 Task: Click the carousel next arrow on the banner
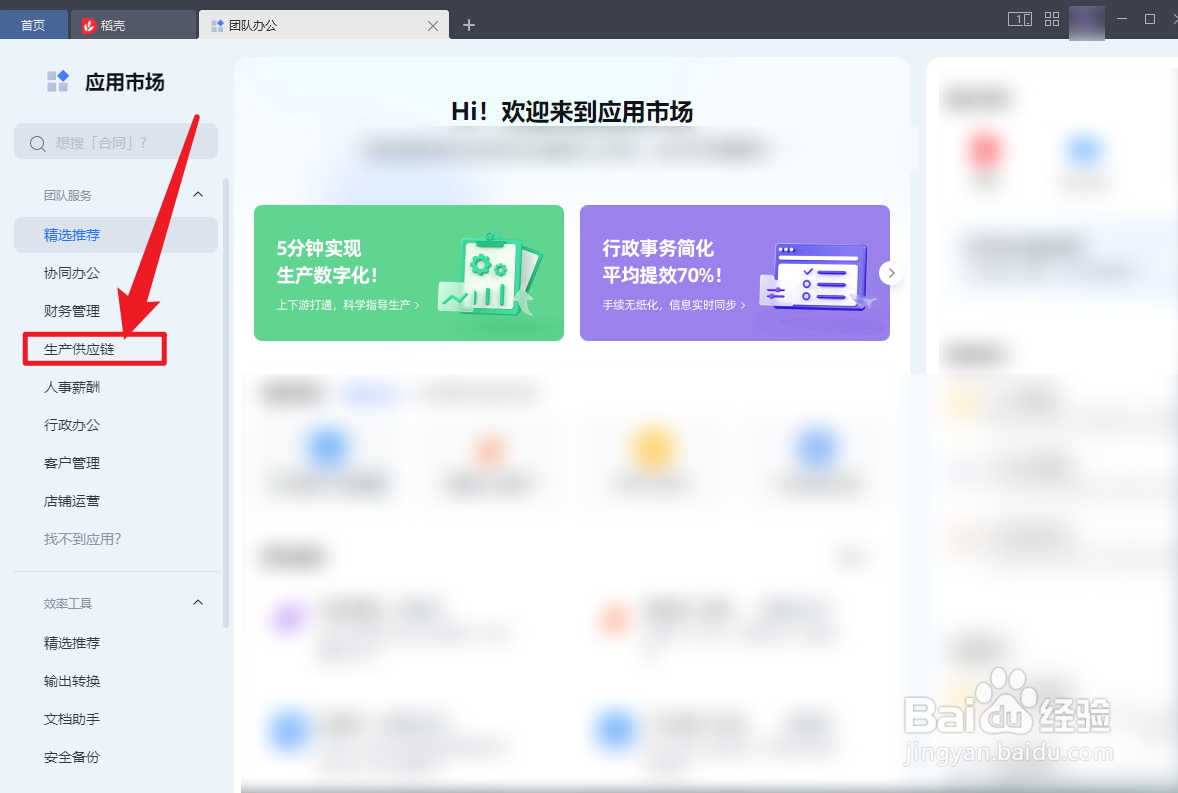(890, 272)
